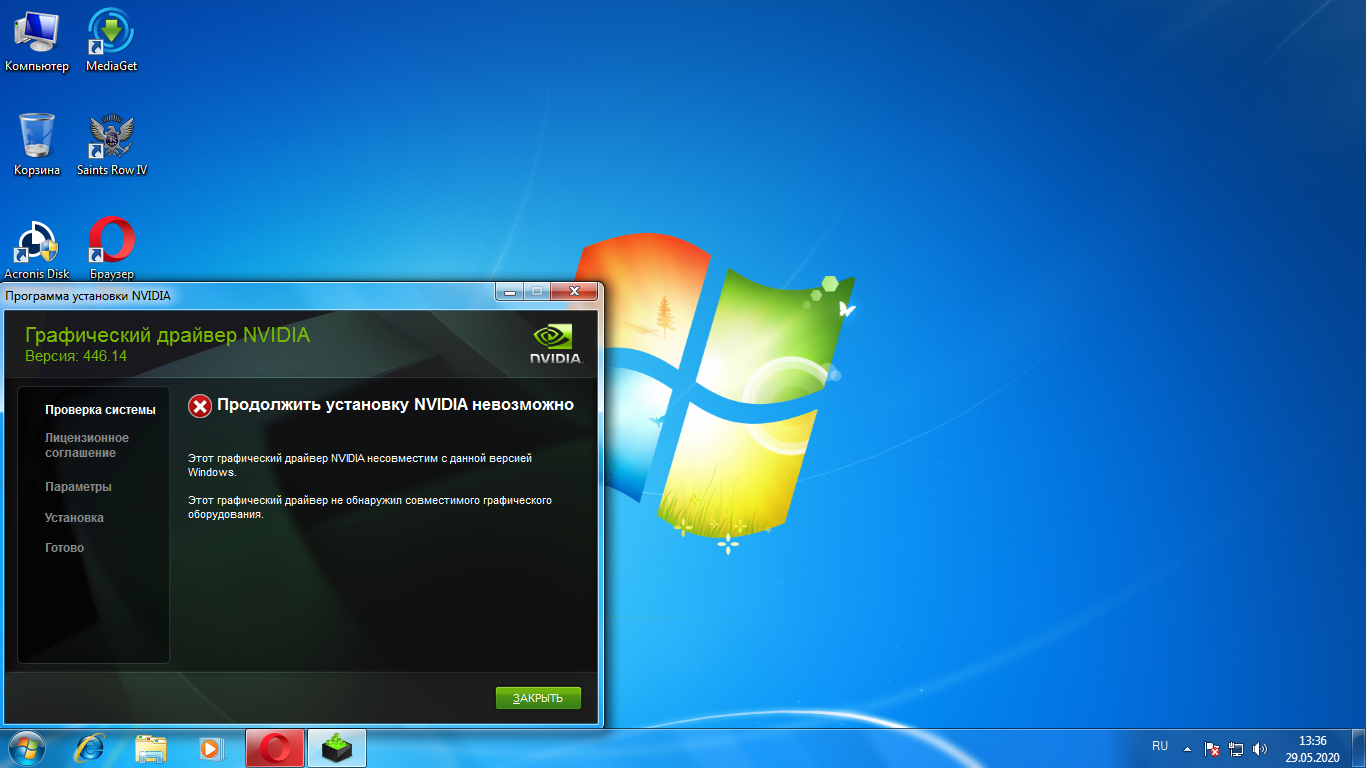Switch to Opera in the taskbar
Viewport: 1366px width, 768px height.
coord(275,748)
